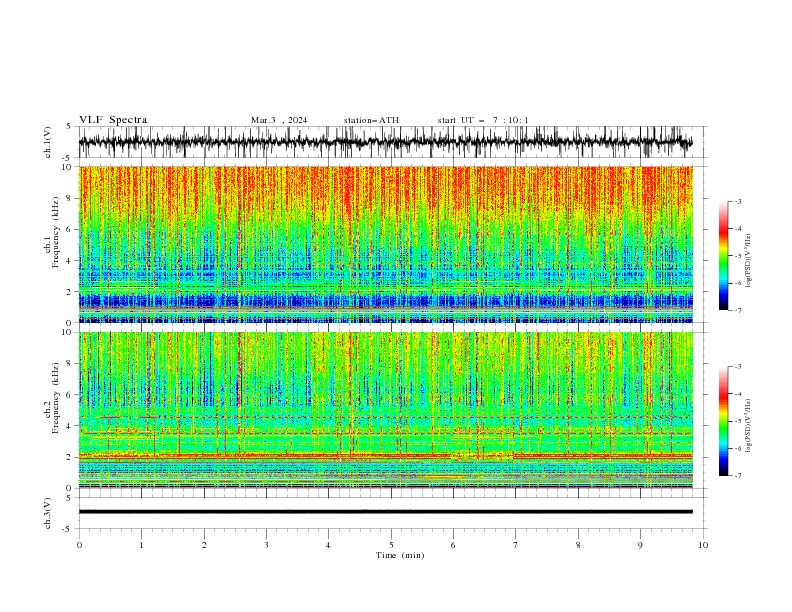This screenshot has height=612, width=792.
Task: Click the "-3" tick on the upper color bar
Action: (737, 201)
